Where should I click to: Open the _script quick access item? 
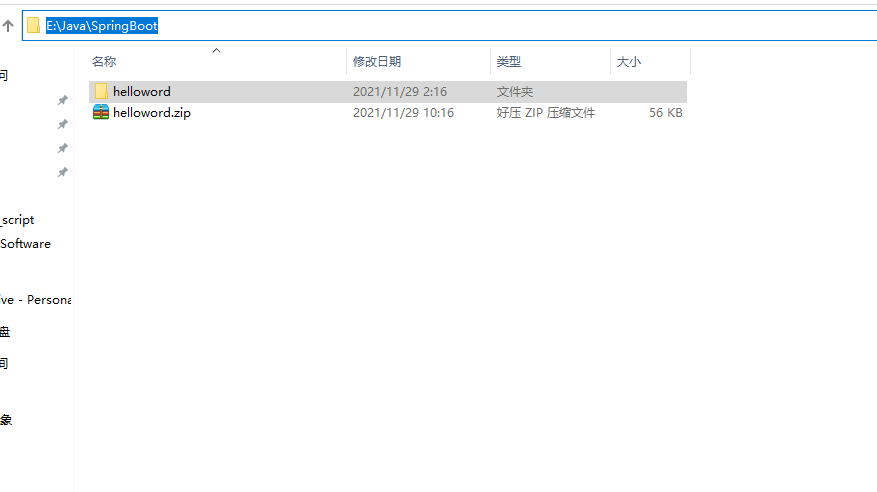[17, 220]
